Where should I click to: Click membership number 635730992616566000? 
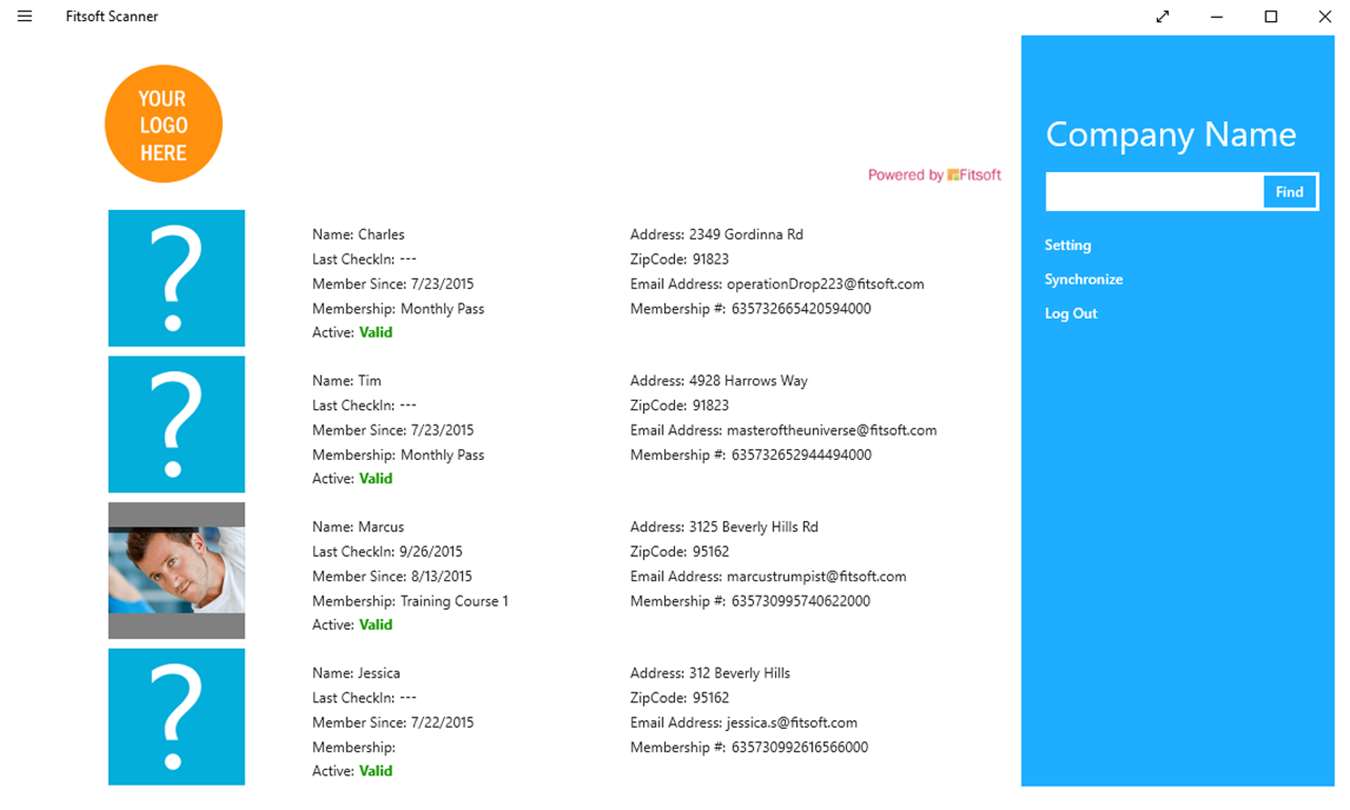coord(800,746)
